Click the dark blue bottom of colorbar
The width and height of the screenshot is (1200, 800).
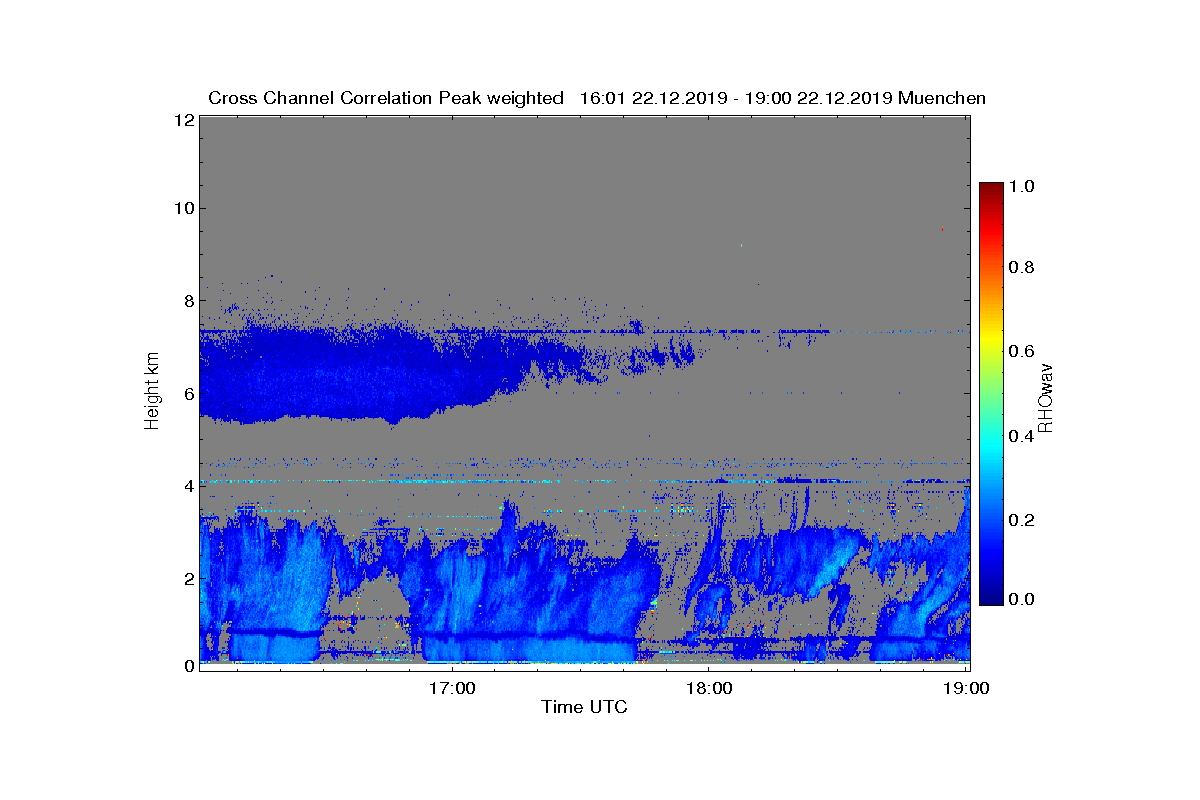pos(991,597)
